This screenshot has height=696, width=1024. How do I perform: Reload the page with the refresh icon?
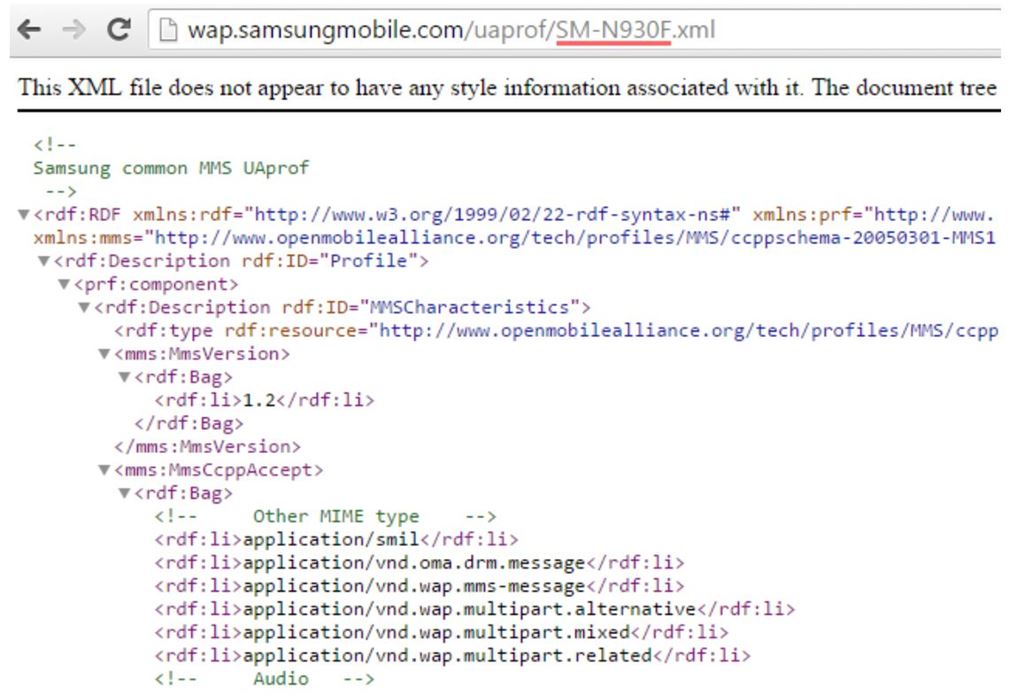(x=119, y=30)
